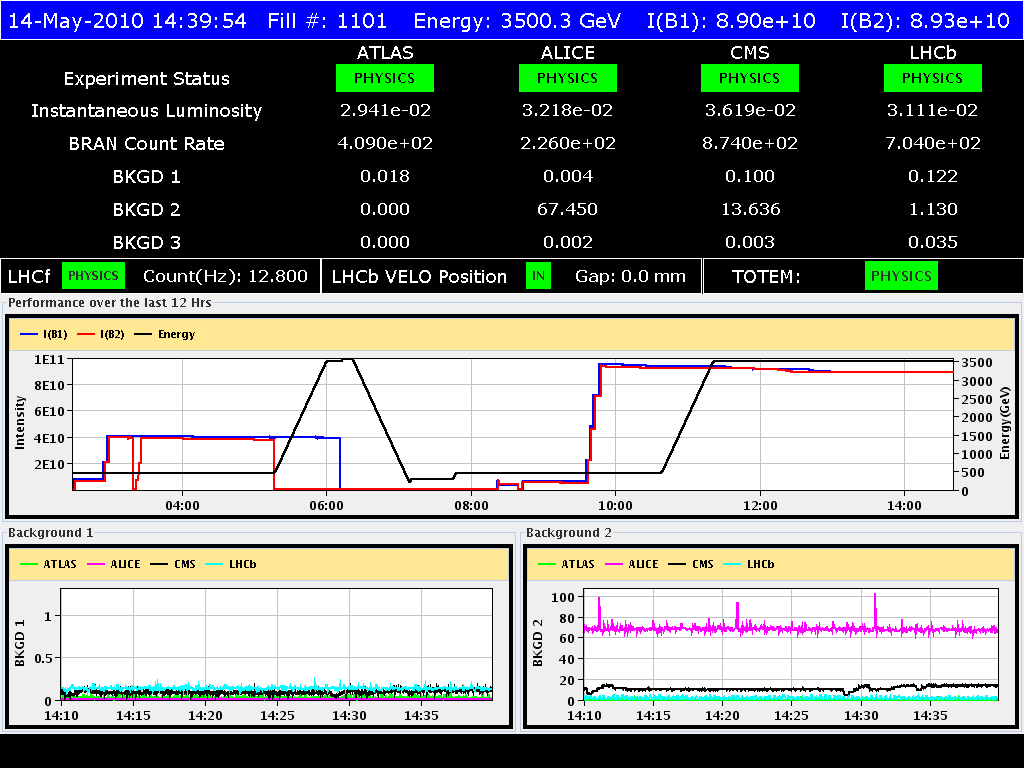This screenshot has height=768, width=1024.
Task: Click the BKGD 2 row label
Action: [x=146, y=210]
